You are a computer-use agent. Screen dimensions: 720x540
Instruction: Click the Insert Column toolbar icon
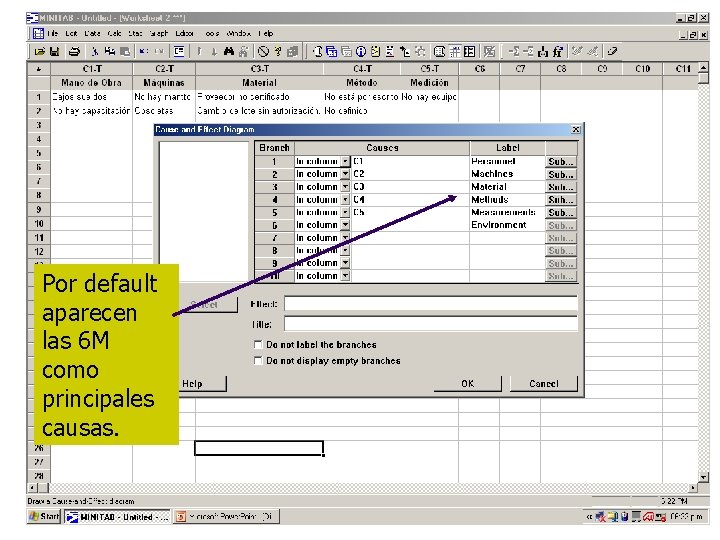(544, 52)
